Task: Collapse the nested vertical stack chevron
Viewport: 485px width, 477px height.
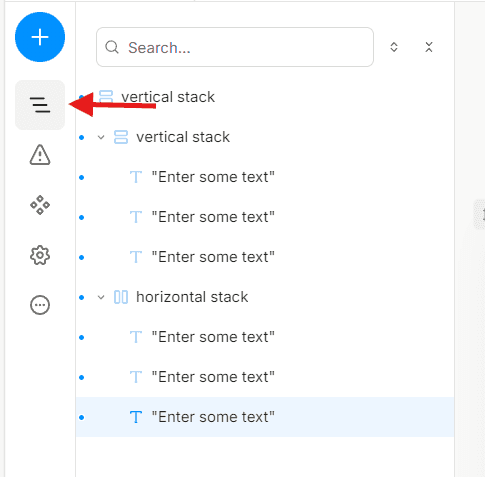Action: [x=101, y=137]
